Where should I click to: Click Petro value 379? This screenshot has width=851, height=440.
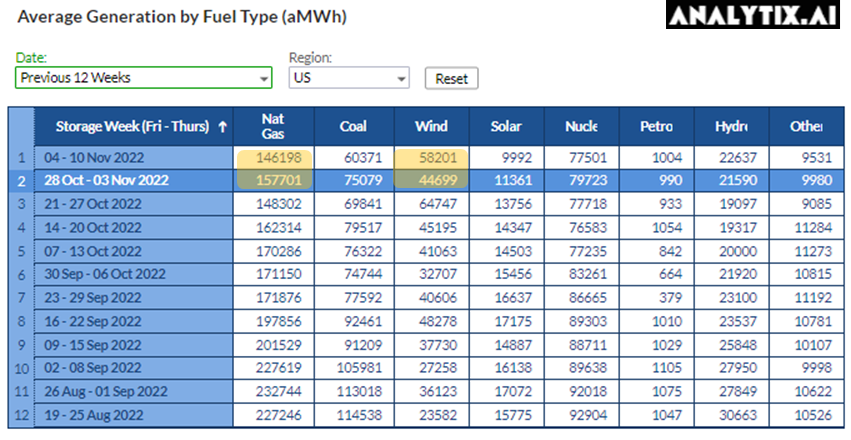pyautogui.click(x=671, y=298)
